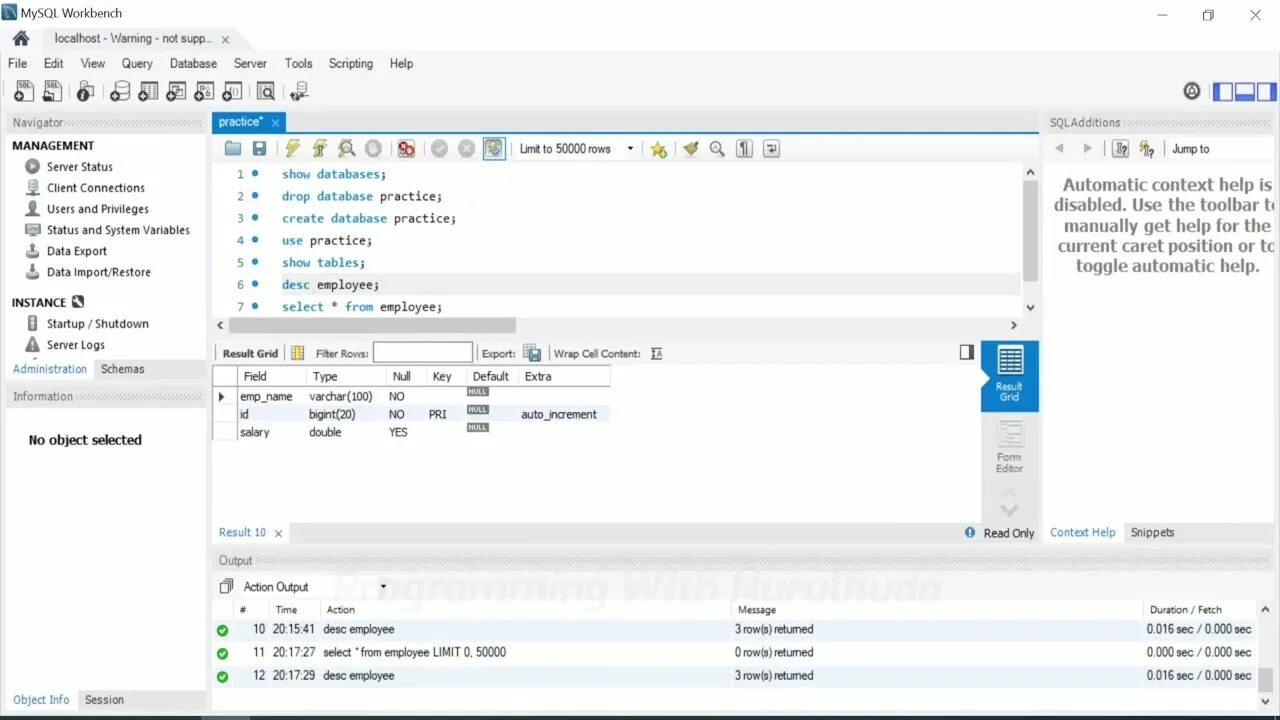Switch to the Snippets tab
Screen dimensions: 1280x720
coord(1152,533)
